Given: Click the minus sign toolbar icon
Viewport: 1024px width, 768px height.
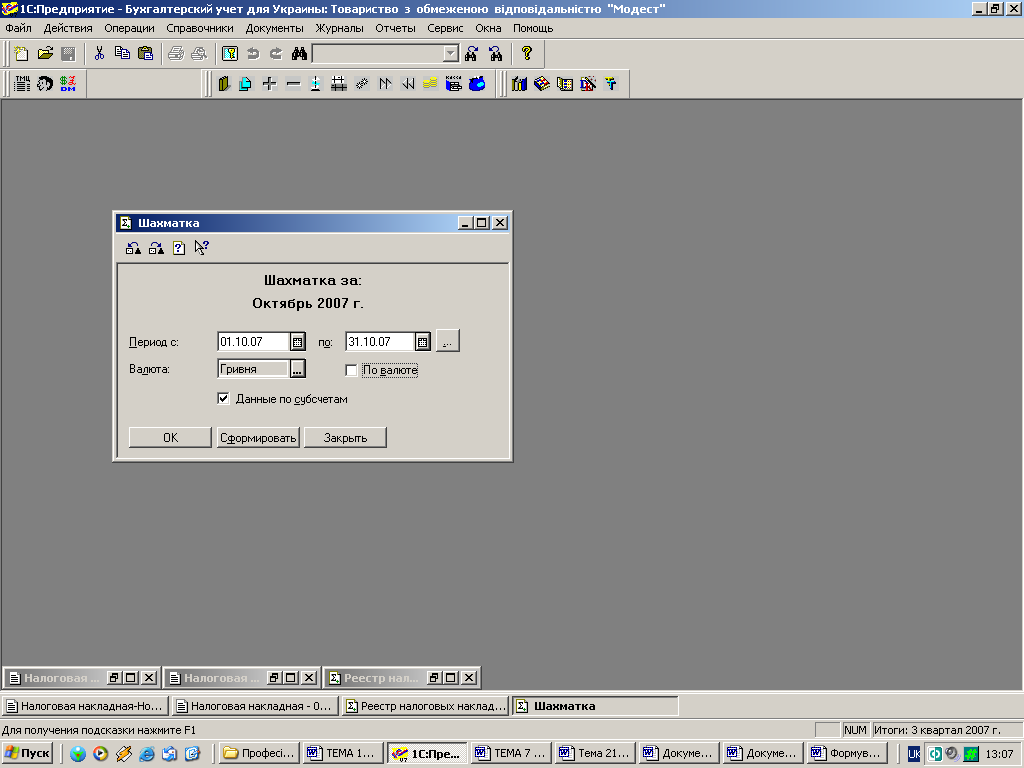Looking at the screenshot, I should (293, 84).
